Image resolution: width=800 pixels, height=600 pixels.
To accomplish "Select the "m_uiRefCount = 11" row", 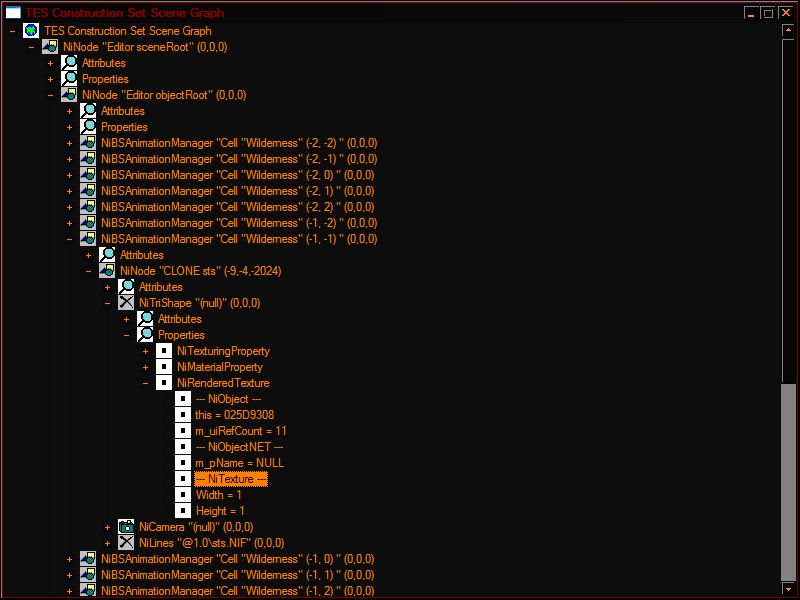I will (241, 431).
